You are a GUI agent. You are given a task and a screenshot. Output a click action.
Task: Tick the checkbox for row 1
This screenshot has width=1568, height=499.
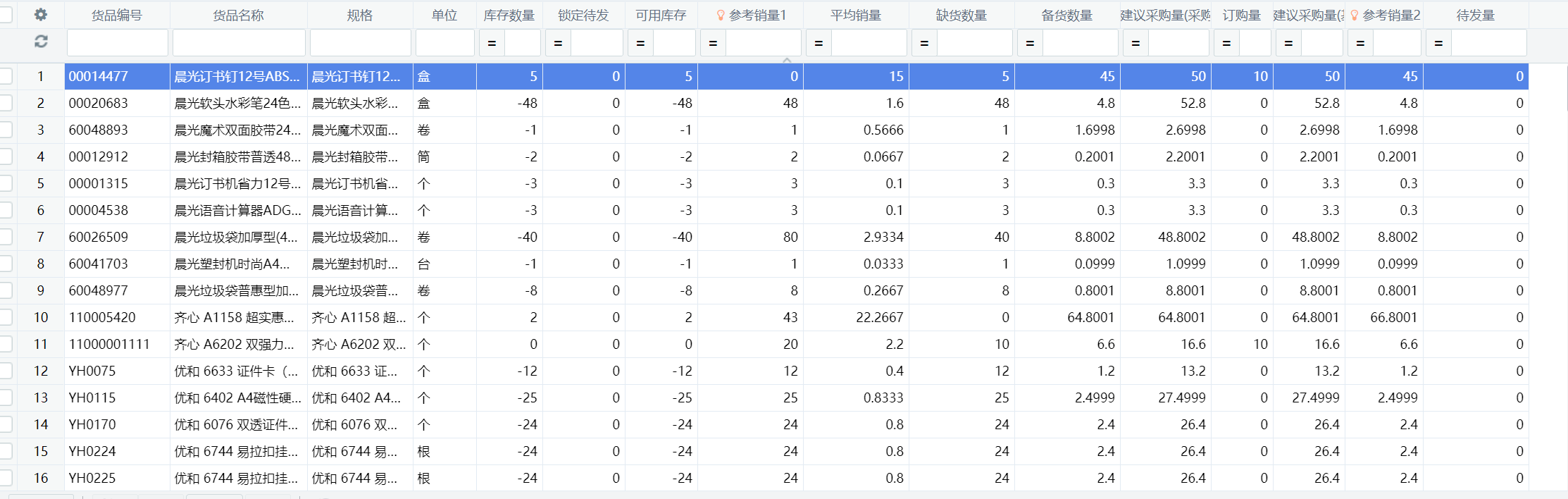(x=6, y=76)
